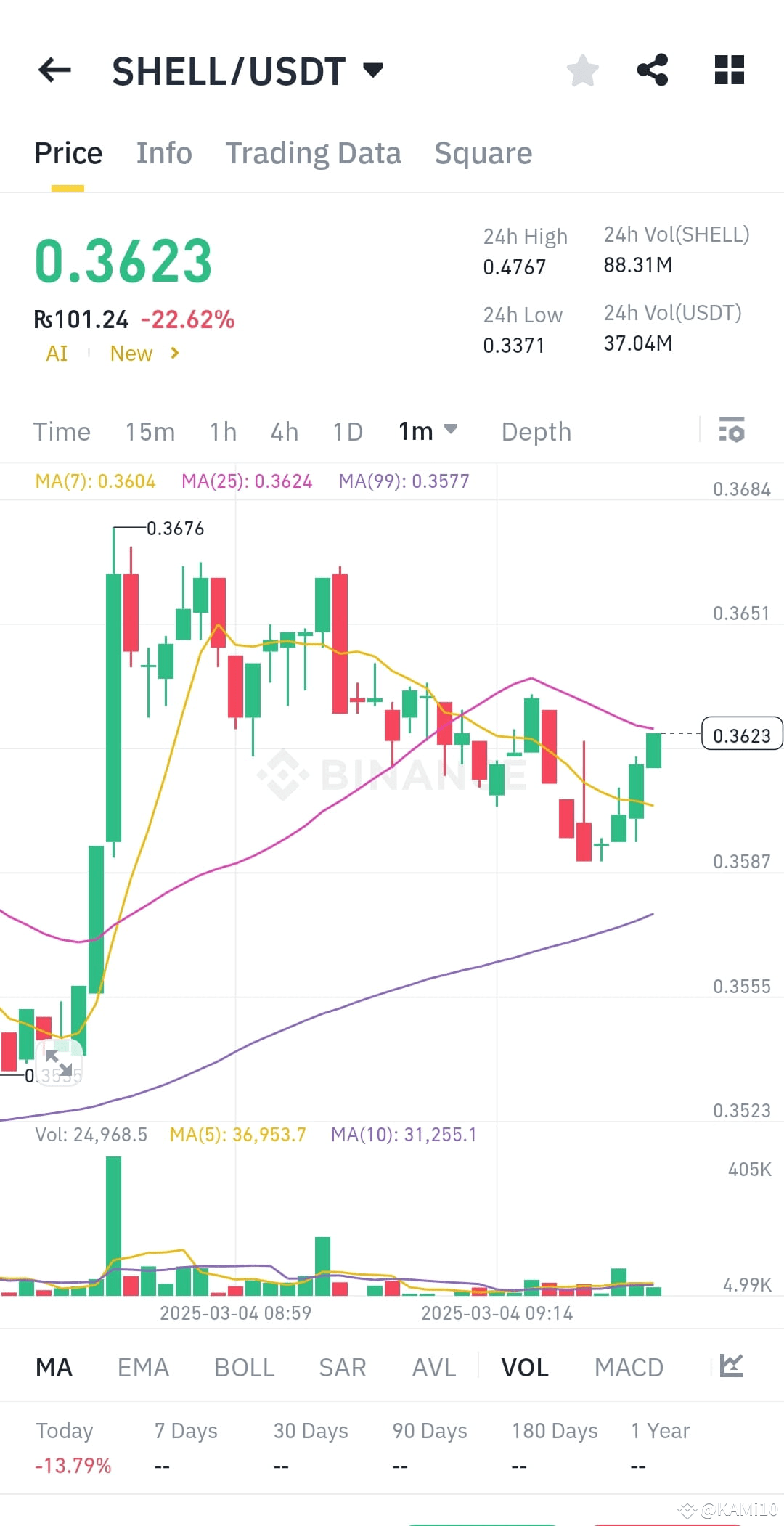Image resolution: width=784 pixels, height=1526 pixels.
Task: Tap the AI label under the price
Action: [x=57, y=353]
